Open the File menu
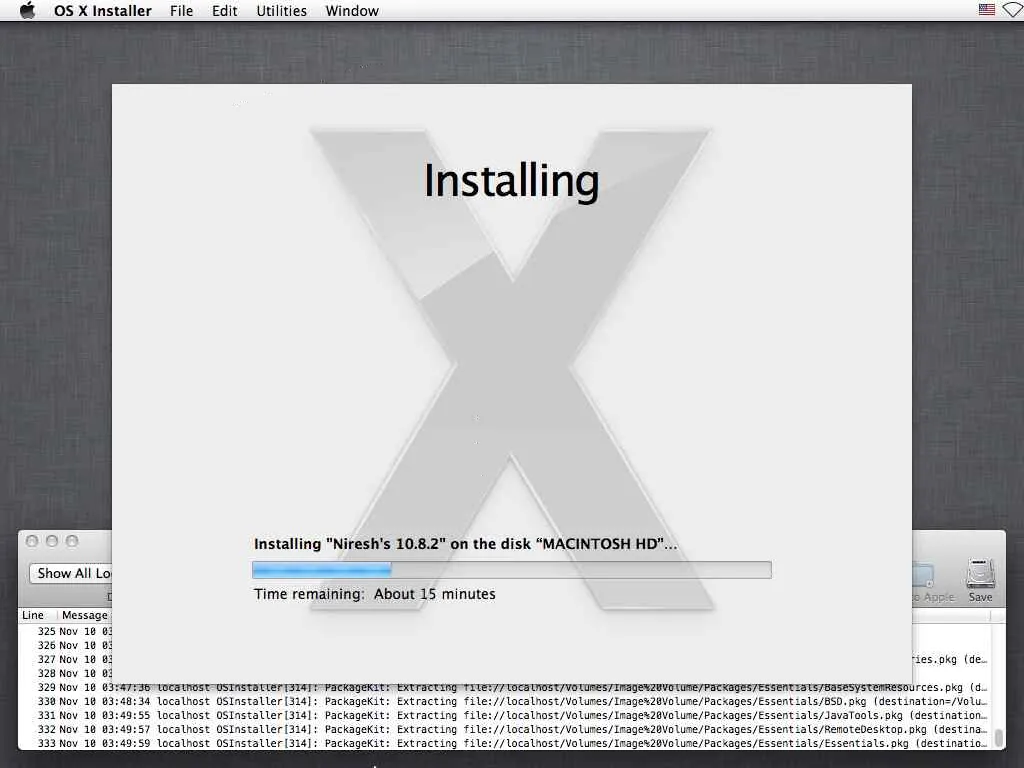The image size is (1024, 768). pyautogui.click(x=182, y=11)
